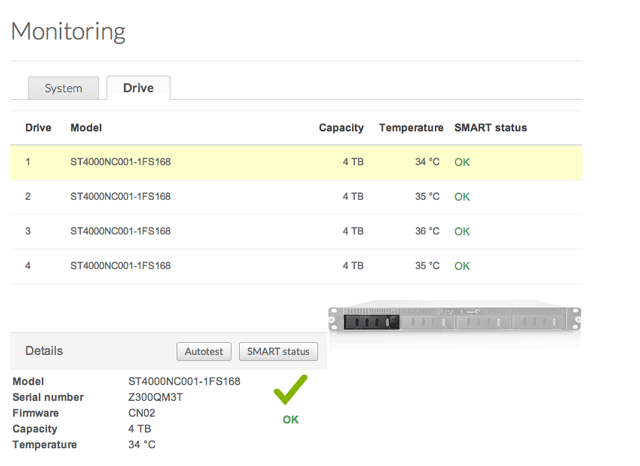The height and width of the screenshot is (466, 640).
Task: Select the Drive tab
Action: click(138, 88)
